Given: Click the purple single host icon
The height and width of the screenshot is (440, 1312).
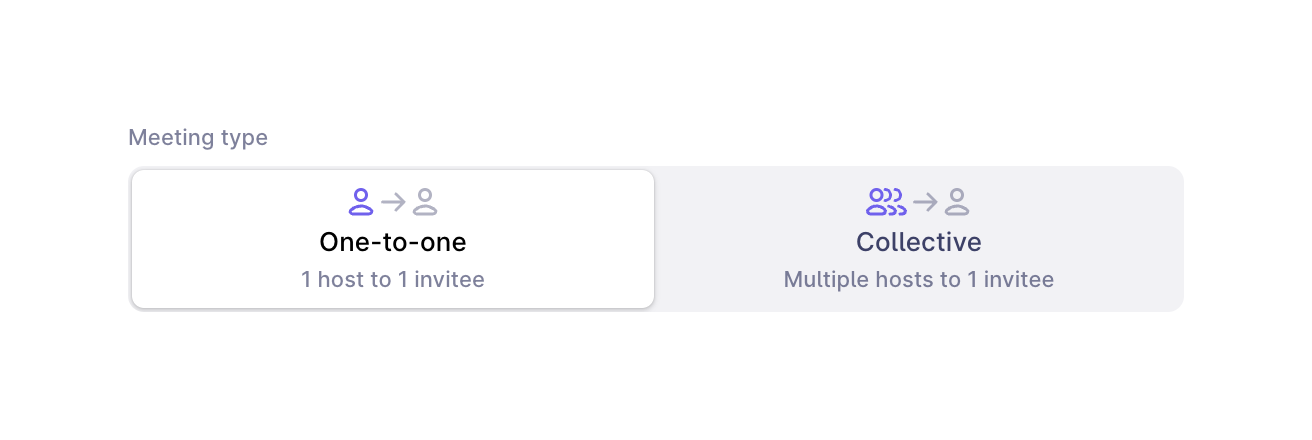Looking at the screenshot, I should (x=361, y=202).
